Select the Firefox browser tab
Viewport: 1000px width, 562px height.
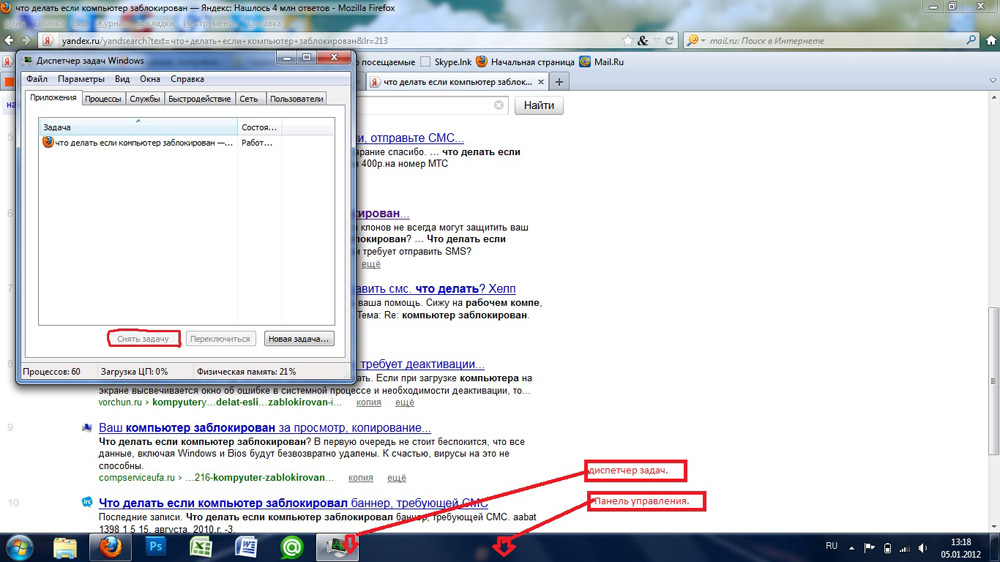click(x=458, y=82)
